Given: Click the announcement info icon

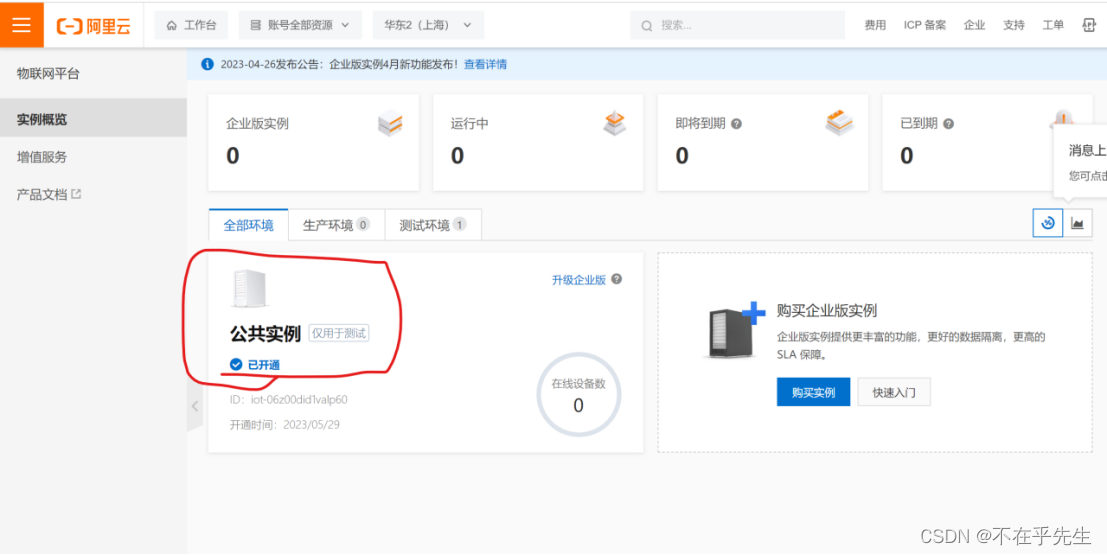Looking at the screenshot, I should (x=208, y=64).
